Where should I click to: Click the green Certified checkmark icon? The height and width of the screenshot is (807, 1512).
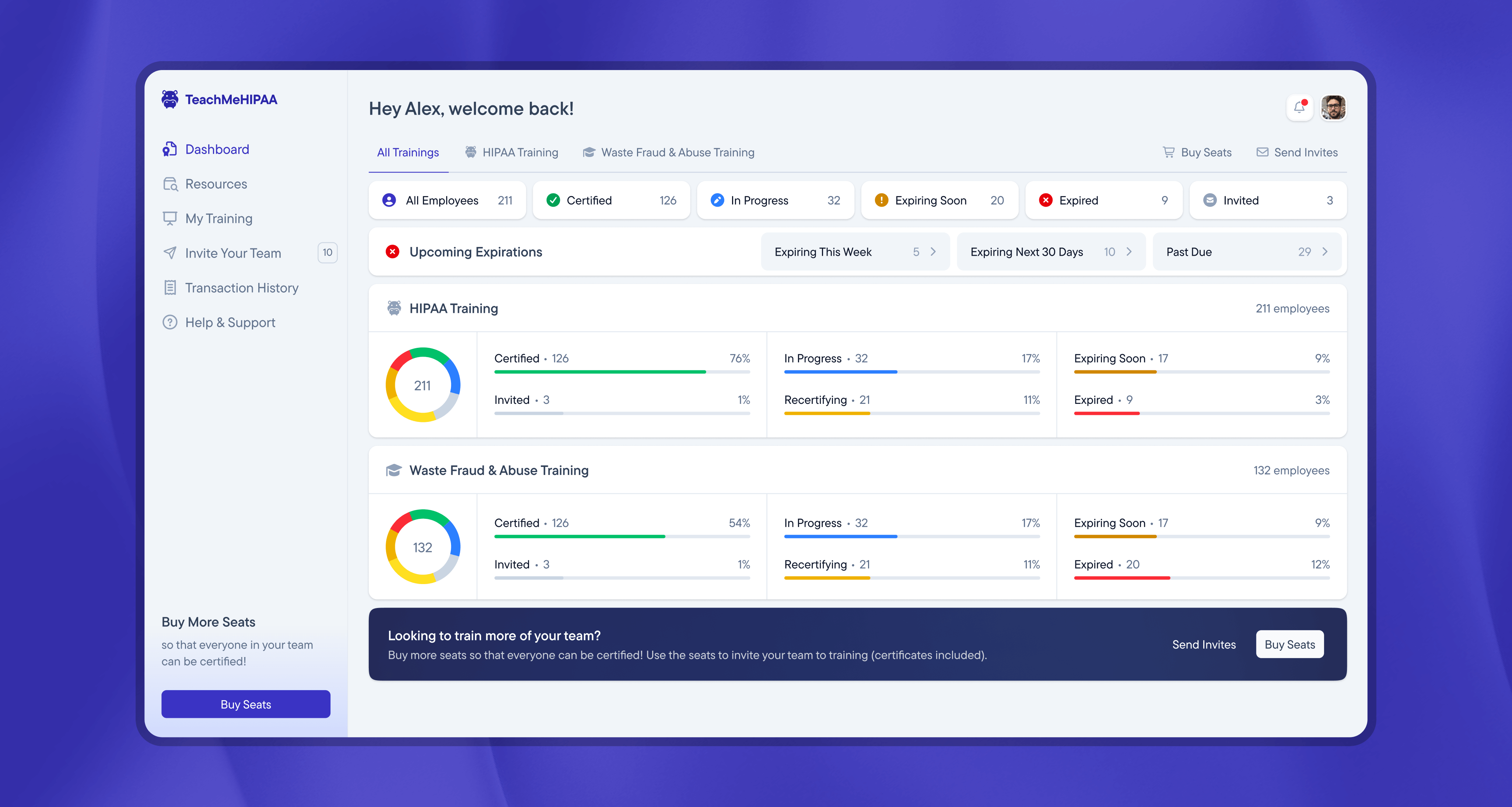click(x=553, y=200)
